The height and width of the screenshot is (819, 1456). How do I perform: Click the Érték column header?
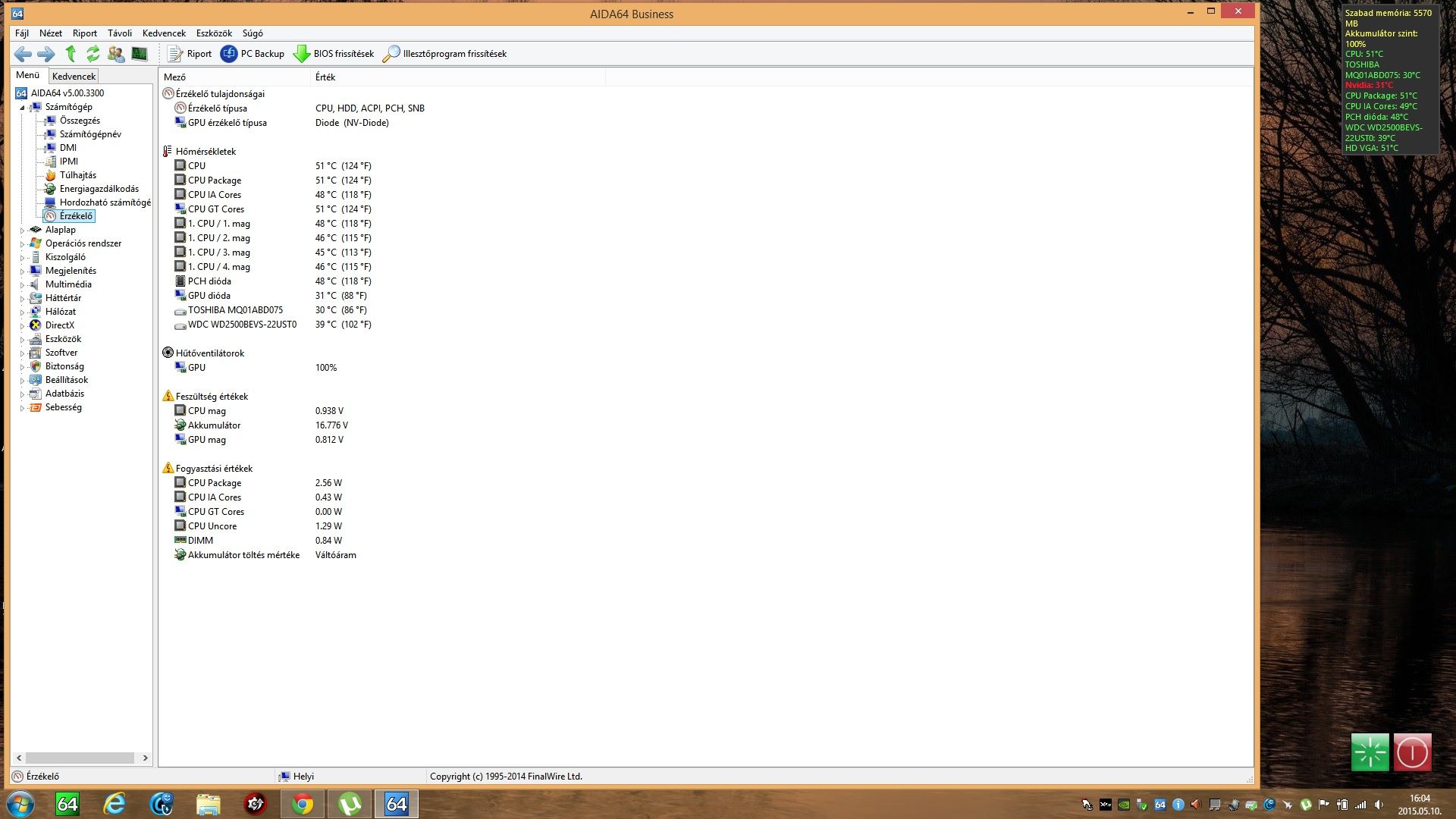click(458, 77)
